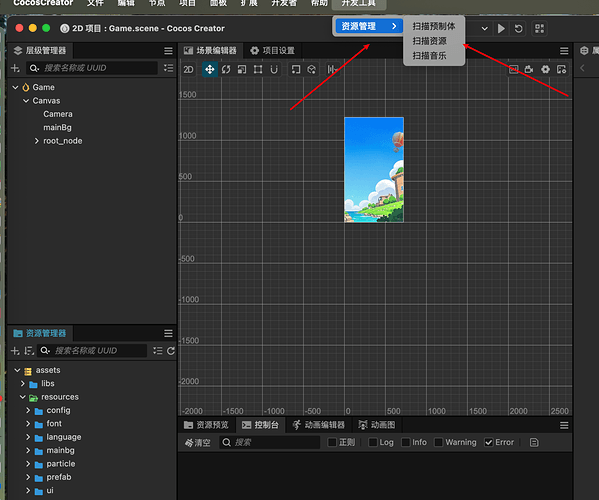Collapse all nodes in hierarchy panel
Screen dimensions: 599x500
click(x=168, y=68)
